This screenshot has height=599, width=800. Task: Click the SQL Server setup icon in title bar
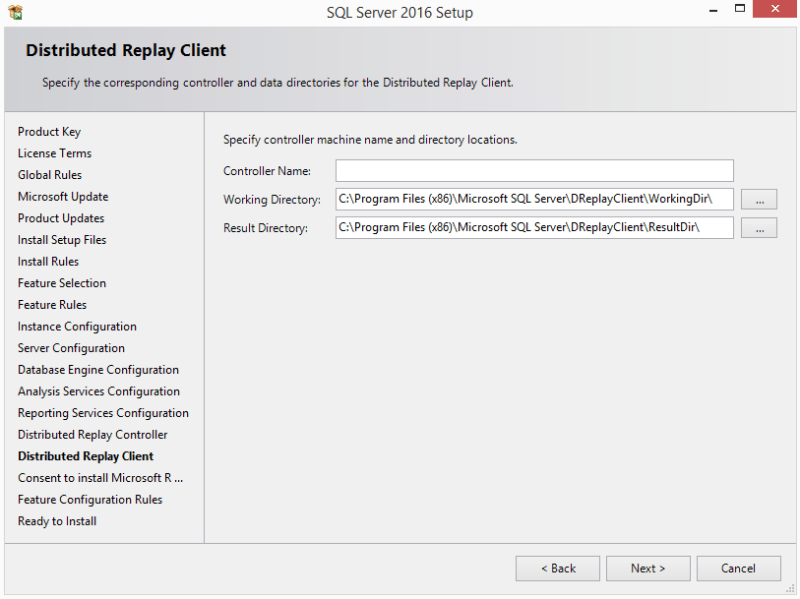click(16, 12)
